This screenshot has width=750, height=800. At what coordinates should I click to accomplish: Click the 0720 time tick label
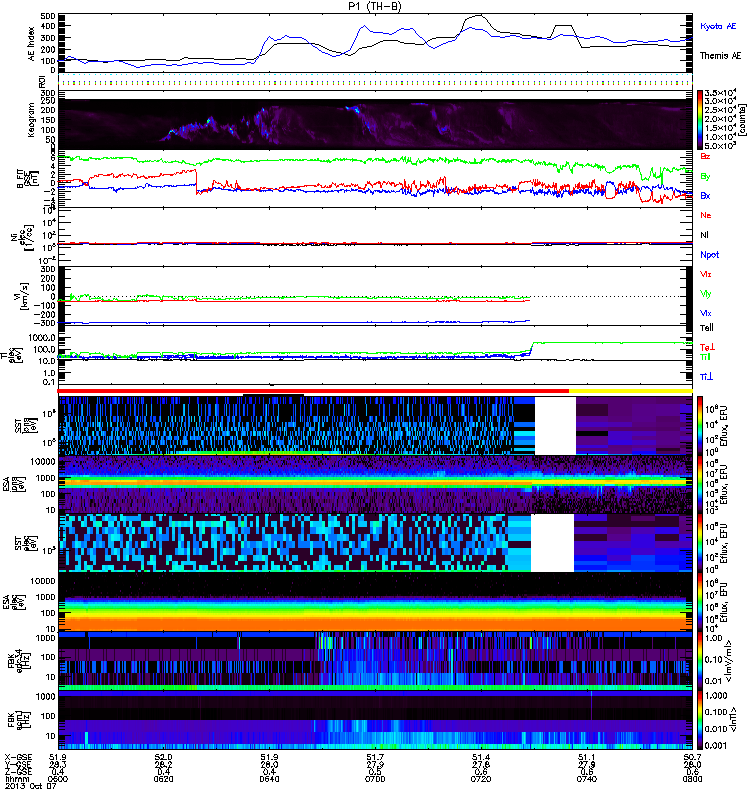pos(481,779)
